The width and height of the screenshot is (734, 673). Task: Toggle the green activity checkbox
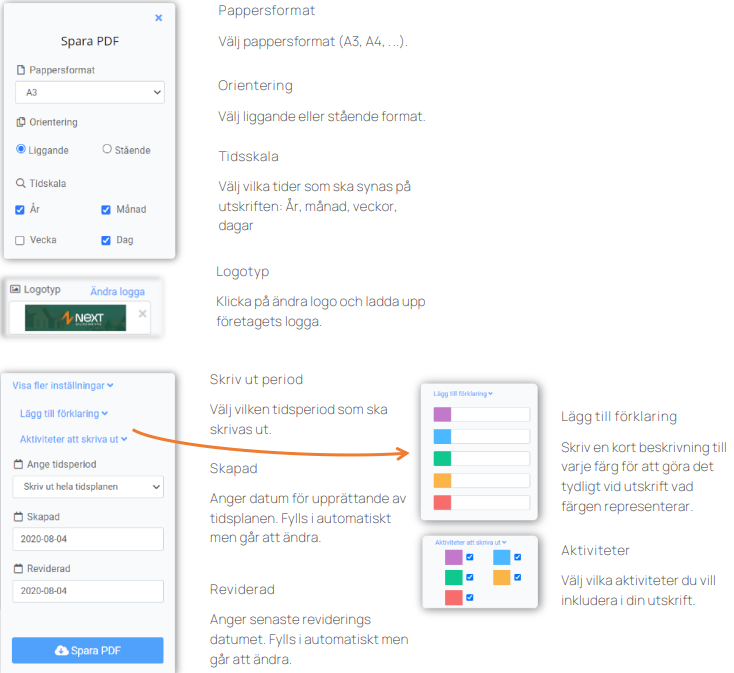(470, 577)
